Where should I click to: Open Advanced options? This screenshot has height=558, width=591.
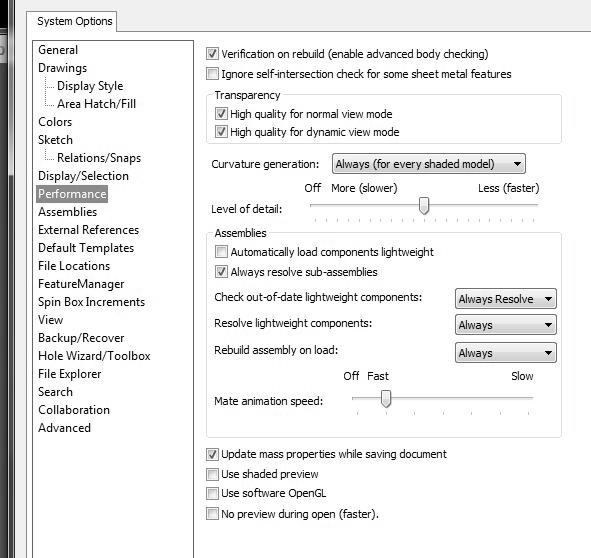tap(64, 428)
